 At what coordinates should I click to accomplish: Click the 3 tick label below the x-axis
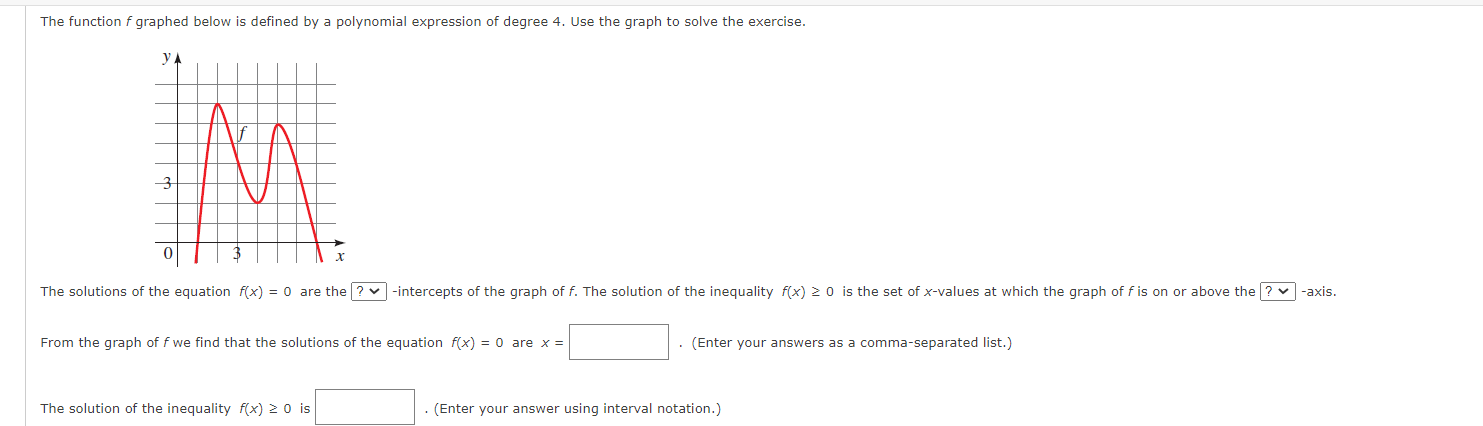(x=238, y=255)
